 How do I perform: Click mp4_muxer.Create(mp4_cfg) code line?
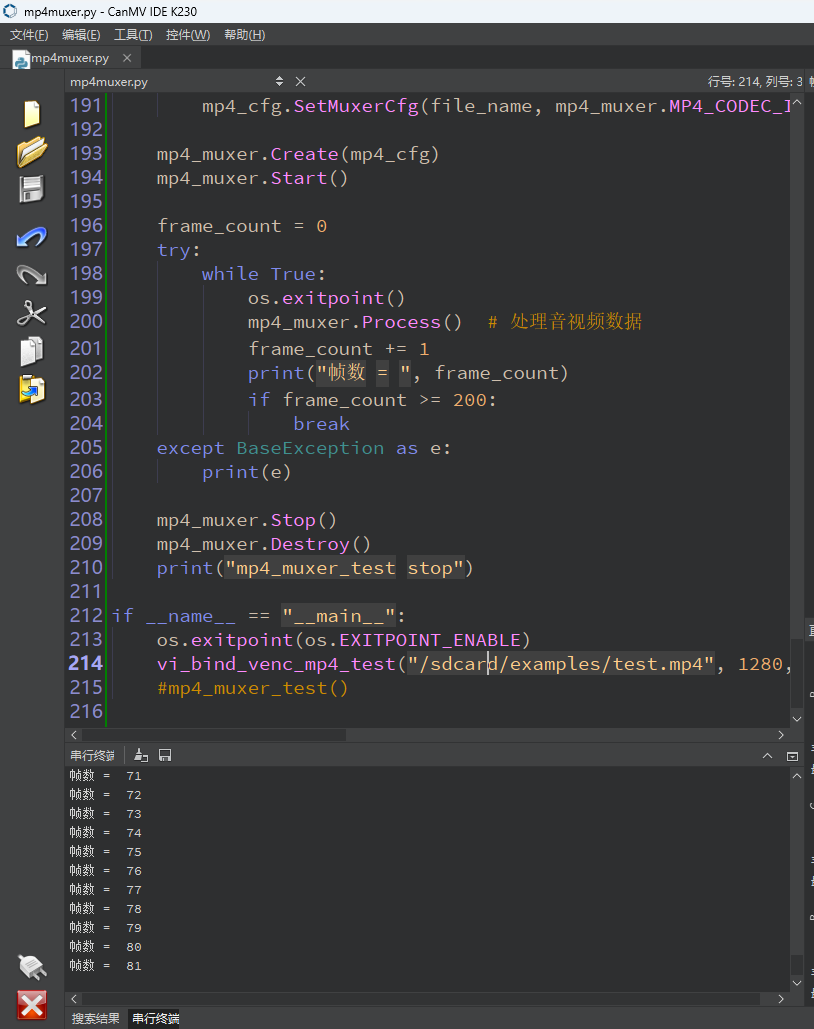click(297, 154)
